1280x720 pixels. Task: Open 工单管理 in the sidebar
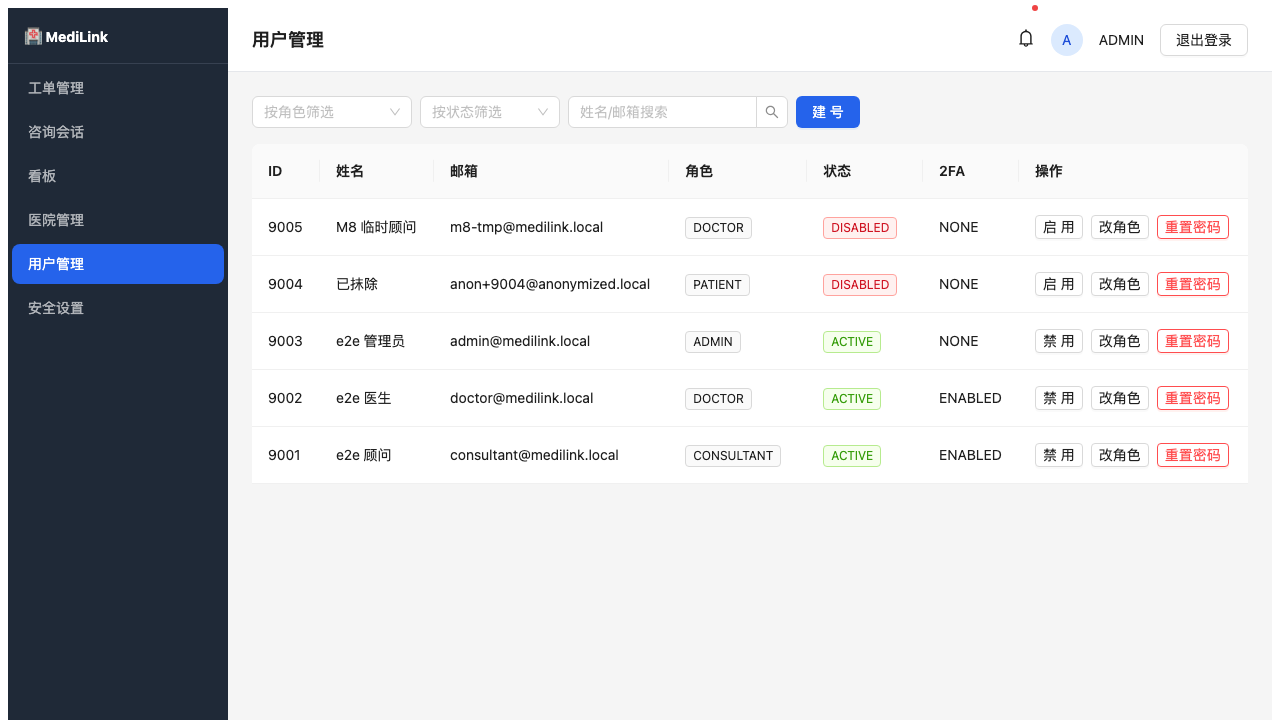pos(118,88)
